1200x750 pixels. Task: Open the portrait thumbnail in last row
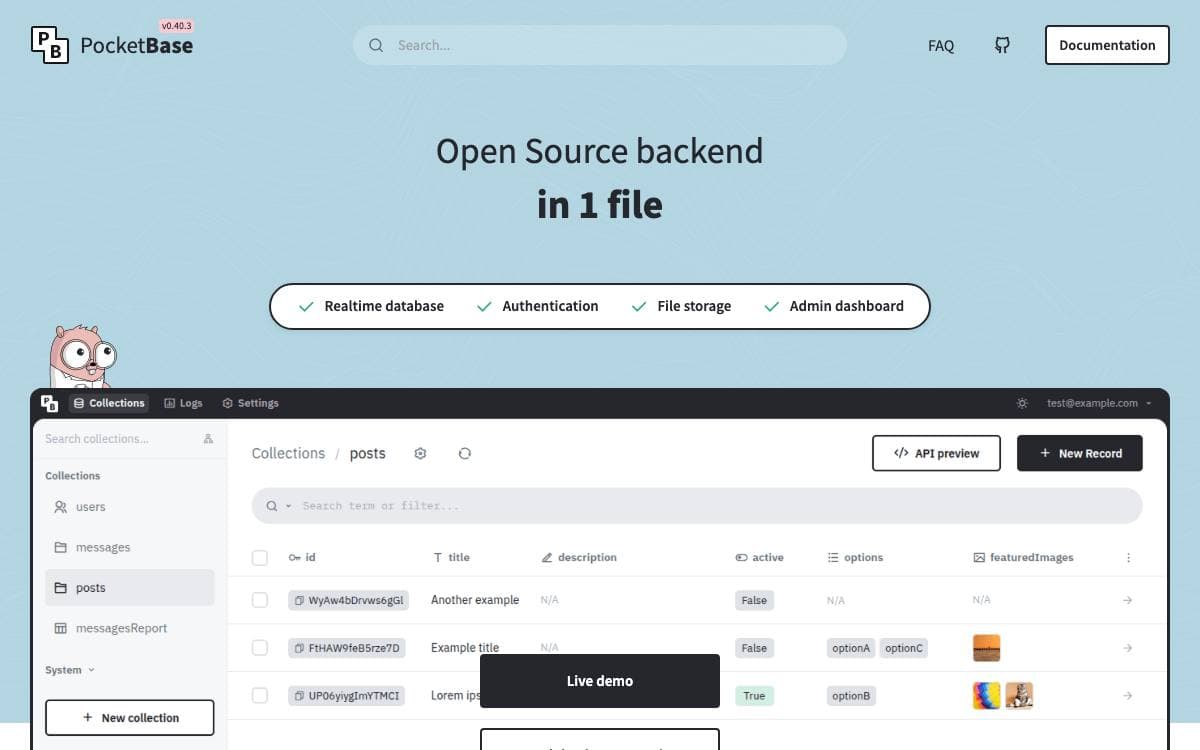[x=1019, y=696]
